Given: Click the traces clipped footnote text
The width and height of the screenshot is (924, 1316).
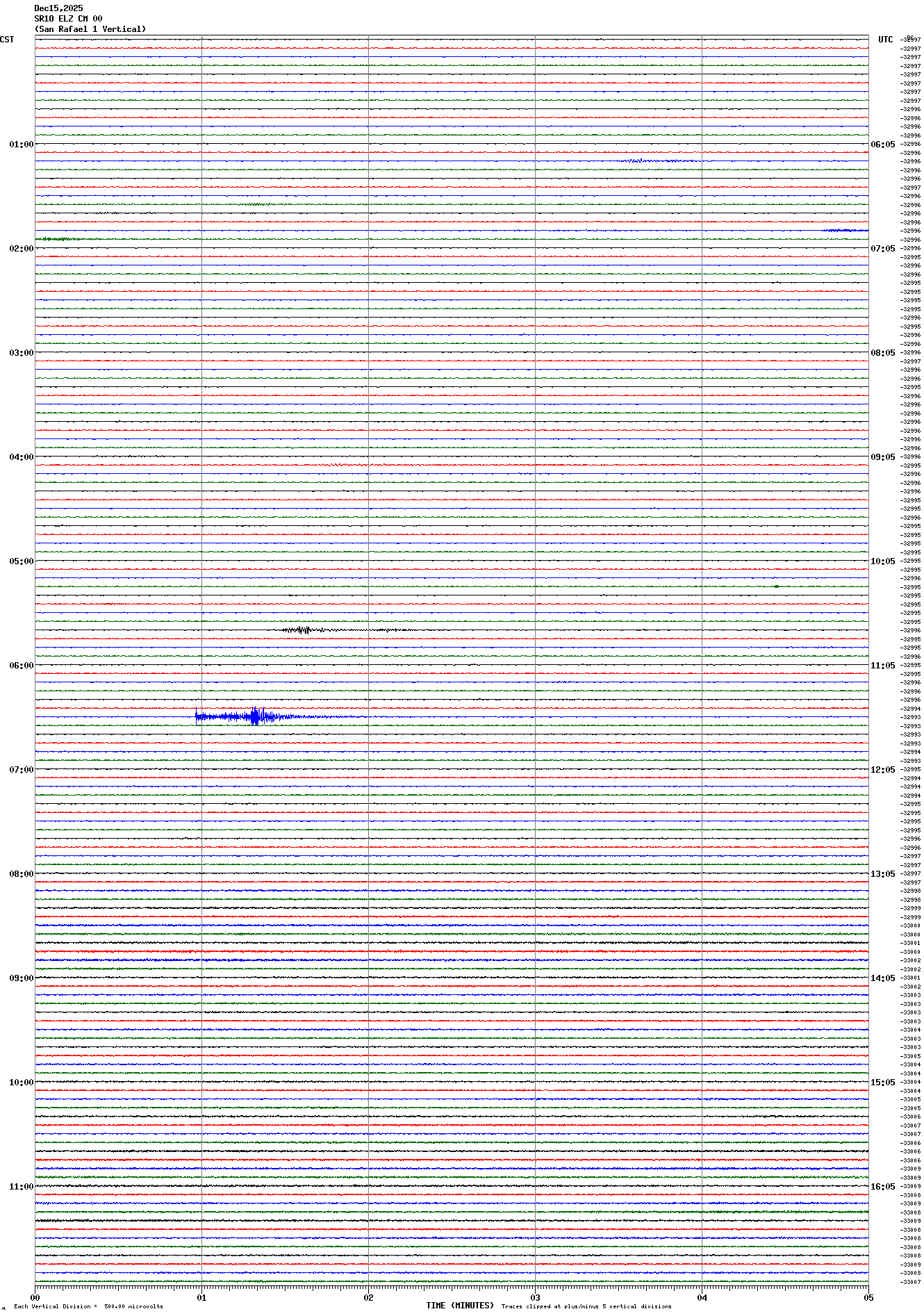Looking at the screenshot, I should (586, 1307).
